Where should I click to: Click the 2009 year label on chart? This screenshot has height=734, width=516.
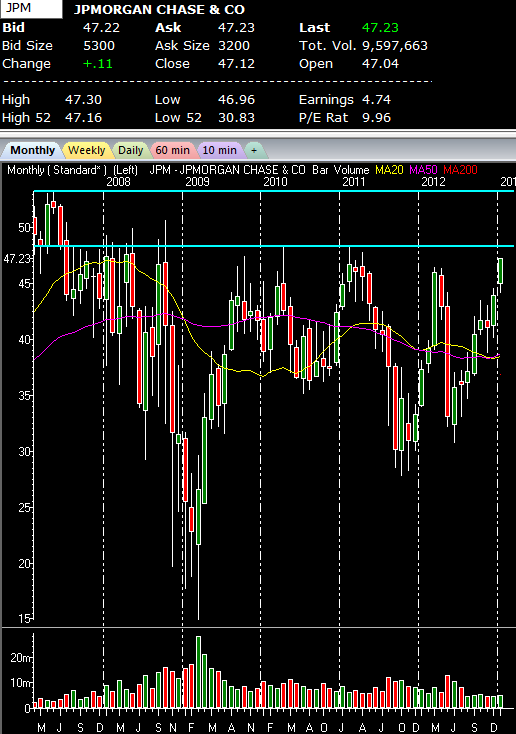point(197,182)
